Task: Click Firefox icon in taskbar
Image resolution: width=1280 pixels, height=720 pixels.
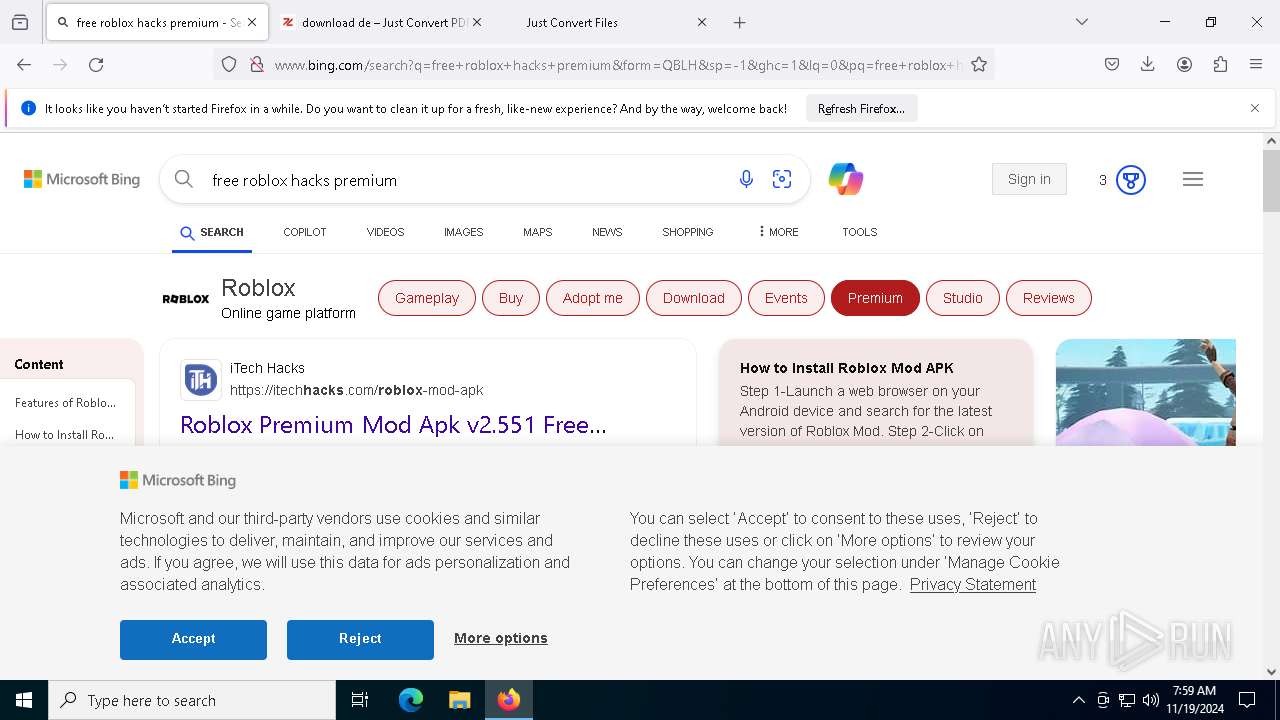Action: pyautogui.click(x=509, y=700)
